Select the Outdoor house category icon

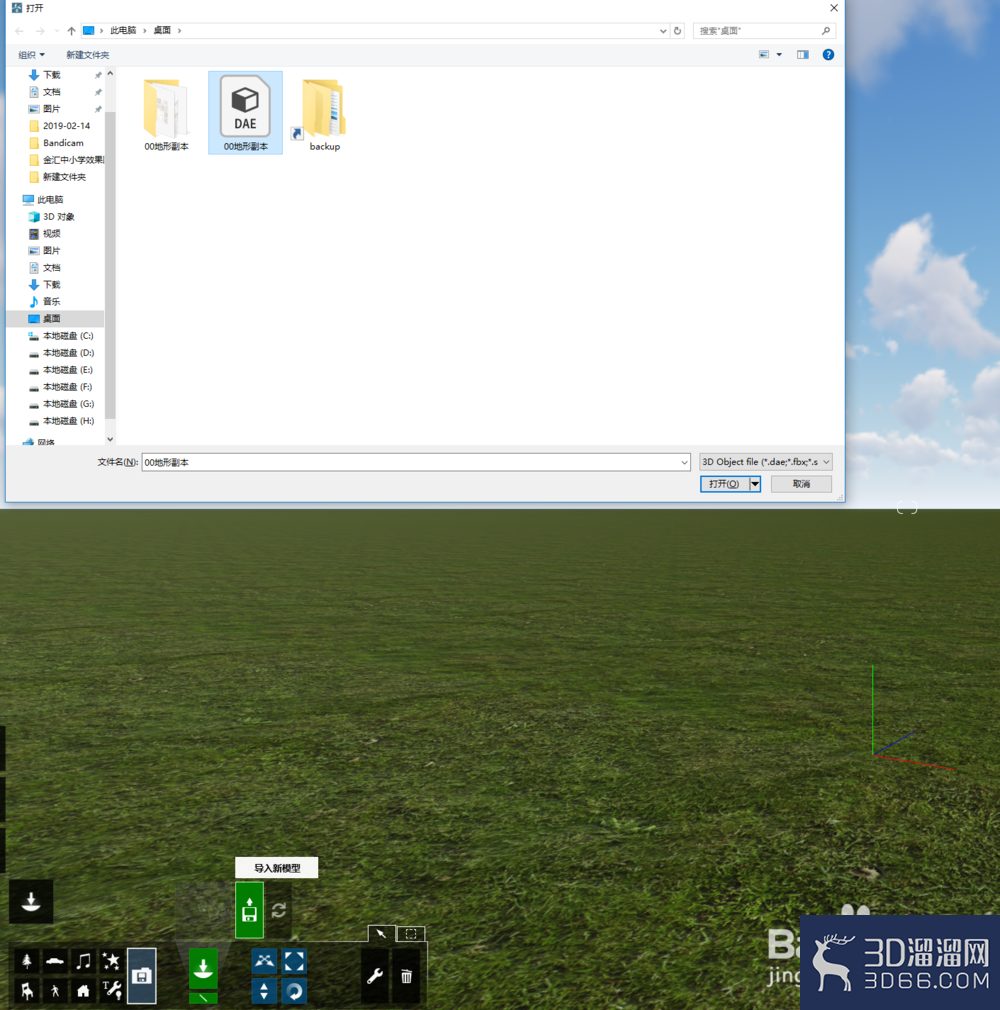click(83, 990)
